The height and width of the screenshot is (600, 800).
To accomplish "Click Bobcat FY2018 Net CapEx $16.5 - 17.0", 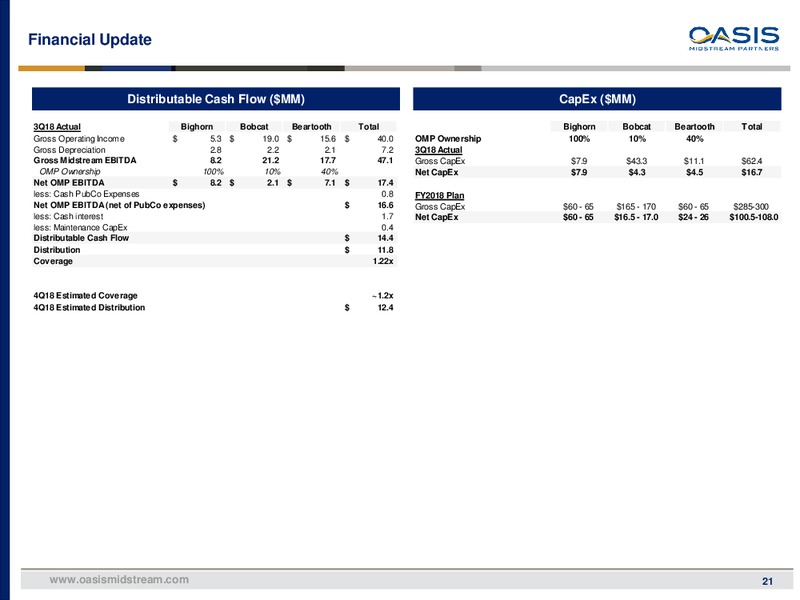I will 636,217.
